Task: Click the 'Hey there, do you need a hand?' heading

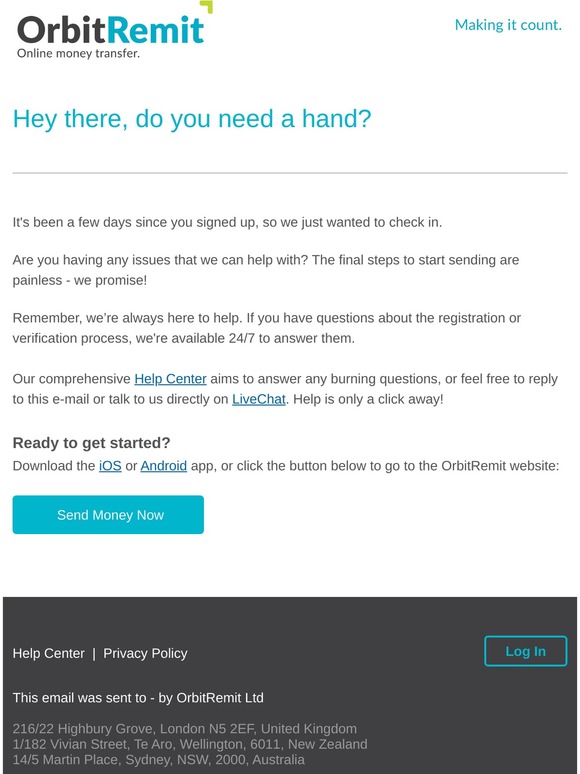Action: pyautogui.click(x=192, y=119)
